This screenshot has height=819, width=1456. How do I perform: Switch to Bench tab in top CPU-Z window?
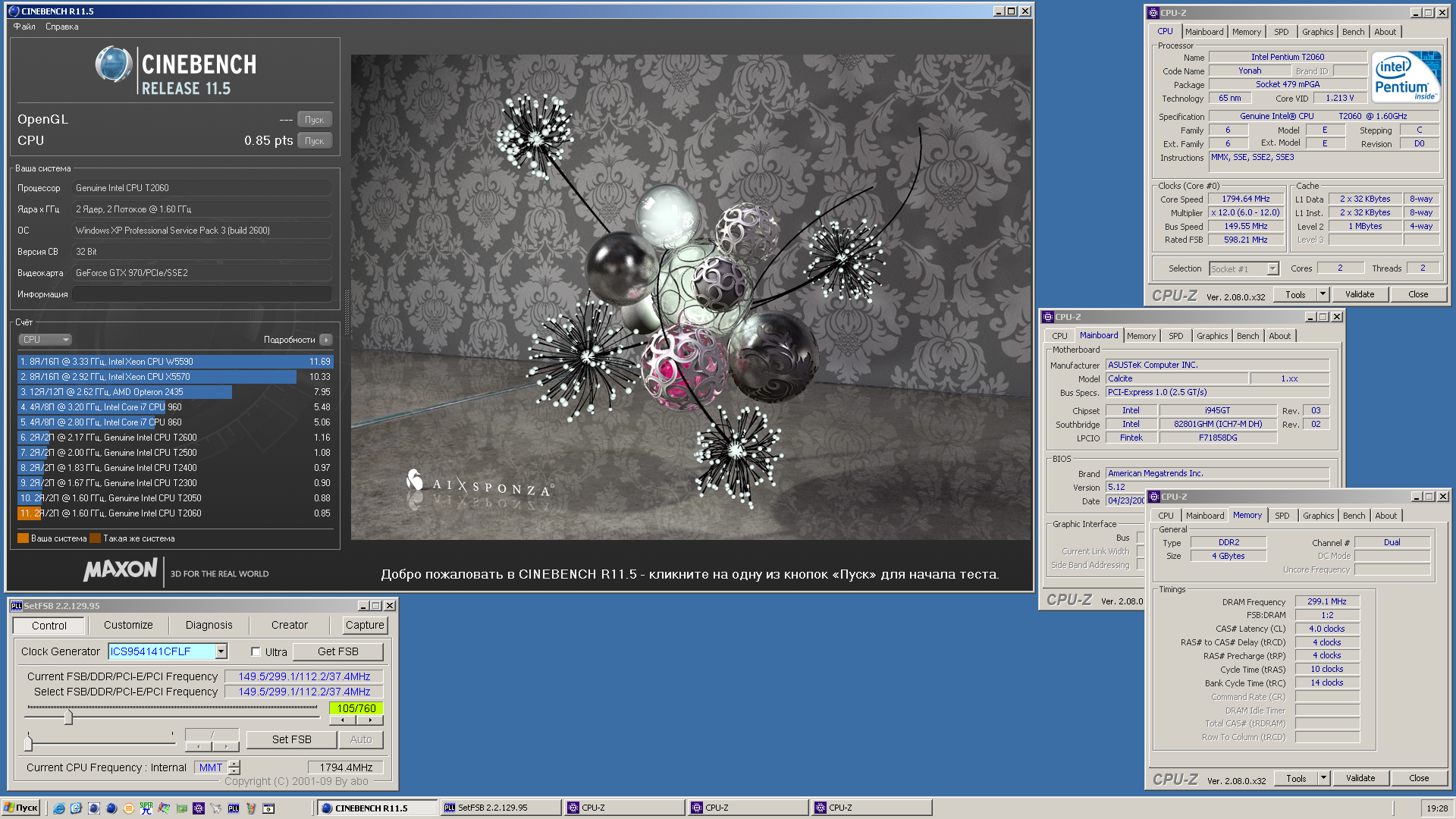point(1353,32)
